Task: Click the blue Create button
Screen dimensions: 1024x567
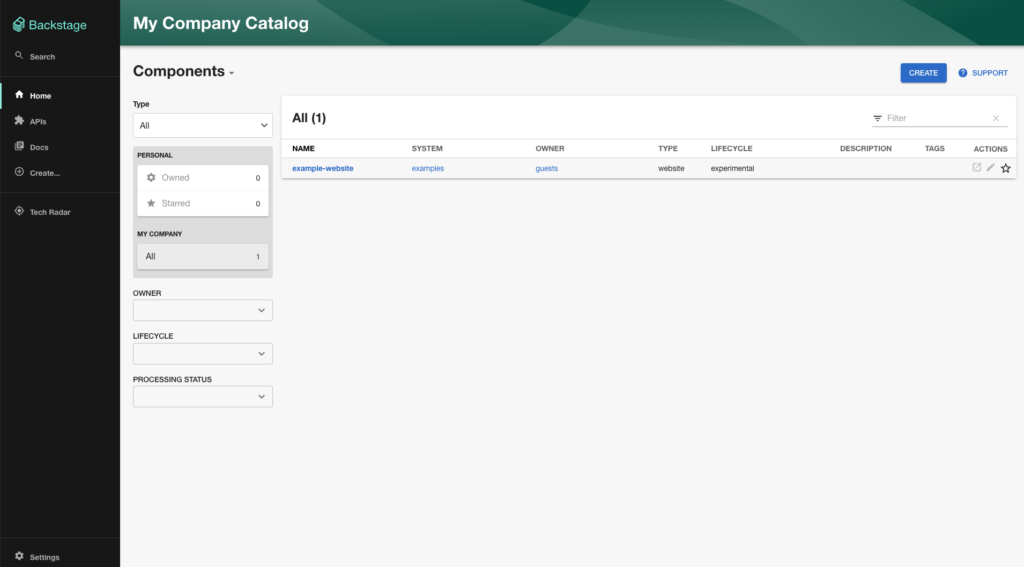Action: 923,73
